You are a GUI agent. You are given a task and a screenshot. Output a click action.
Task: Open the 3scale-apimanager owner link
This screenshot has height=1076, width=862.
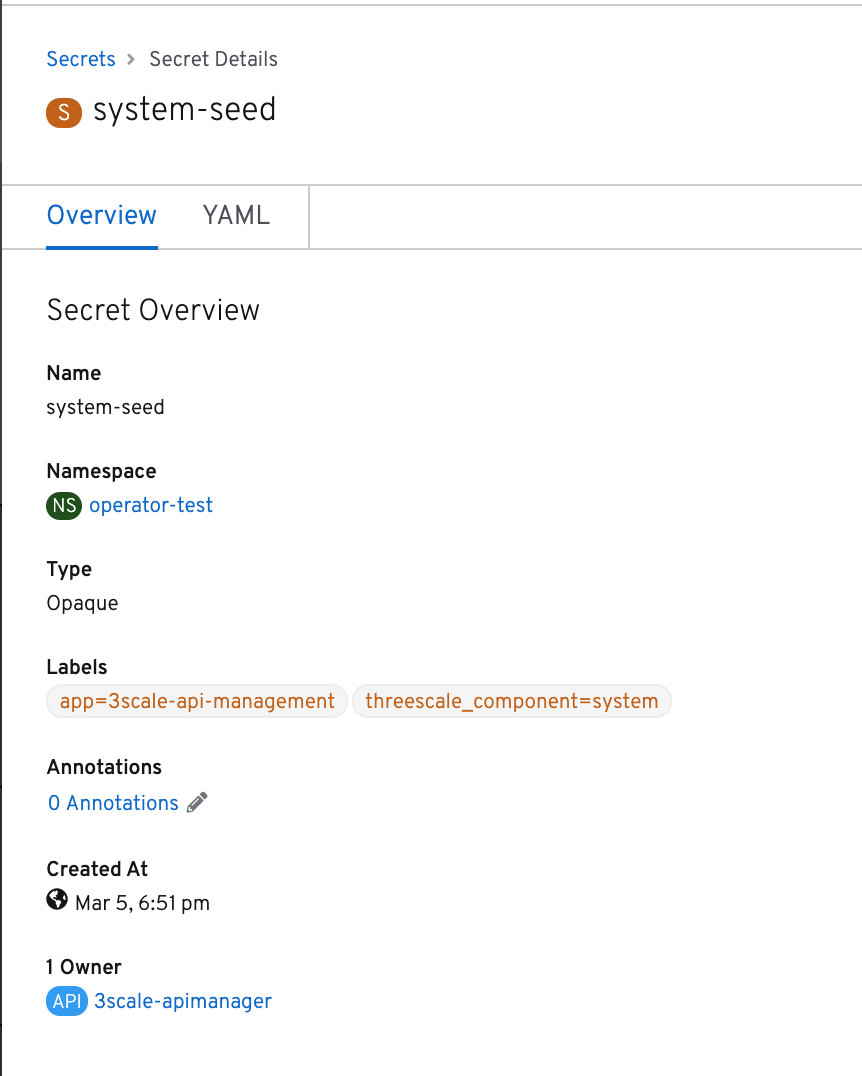pos(183,1001)
